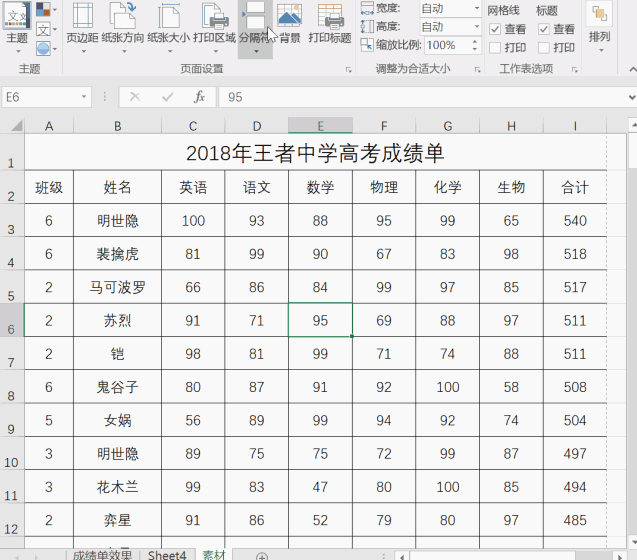The image size is (637, 560).
Task: Toggle 标题 打印 checkbox
Action: [x=544, y=48]
